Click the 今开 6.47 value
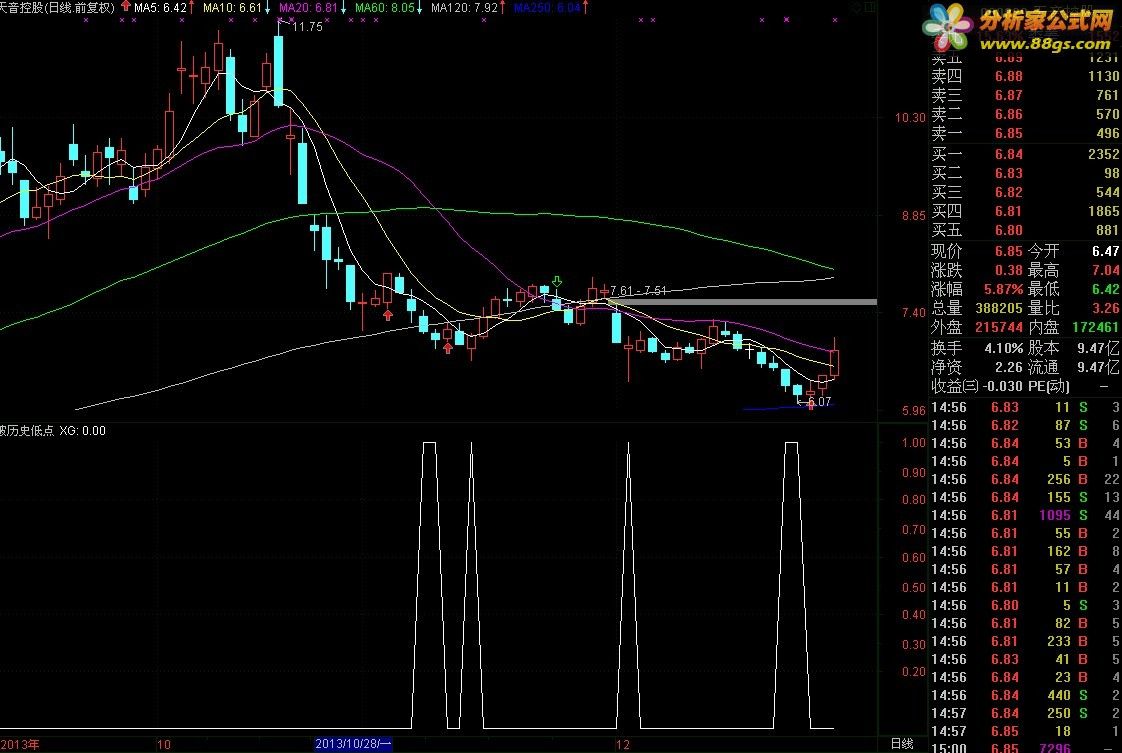This screenshot has width=1122, height=753. pyautogui.click(x=1106, y=251)
